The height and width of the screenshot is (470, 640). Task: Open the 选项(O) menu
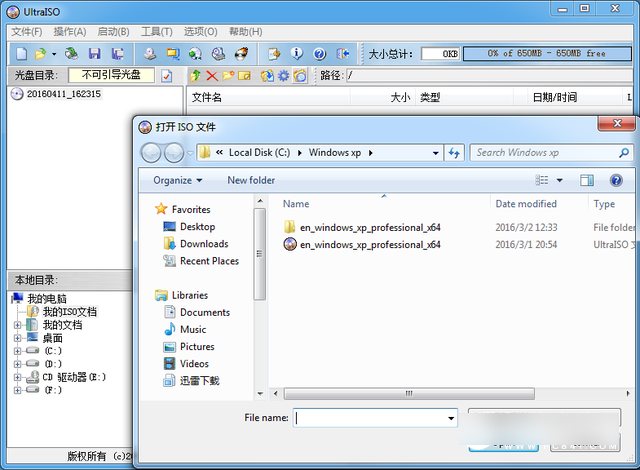coord(200,32)
